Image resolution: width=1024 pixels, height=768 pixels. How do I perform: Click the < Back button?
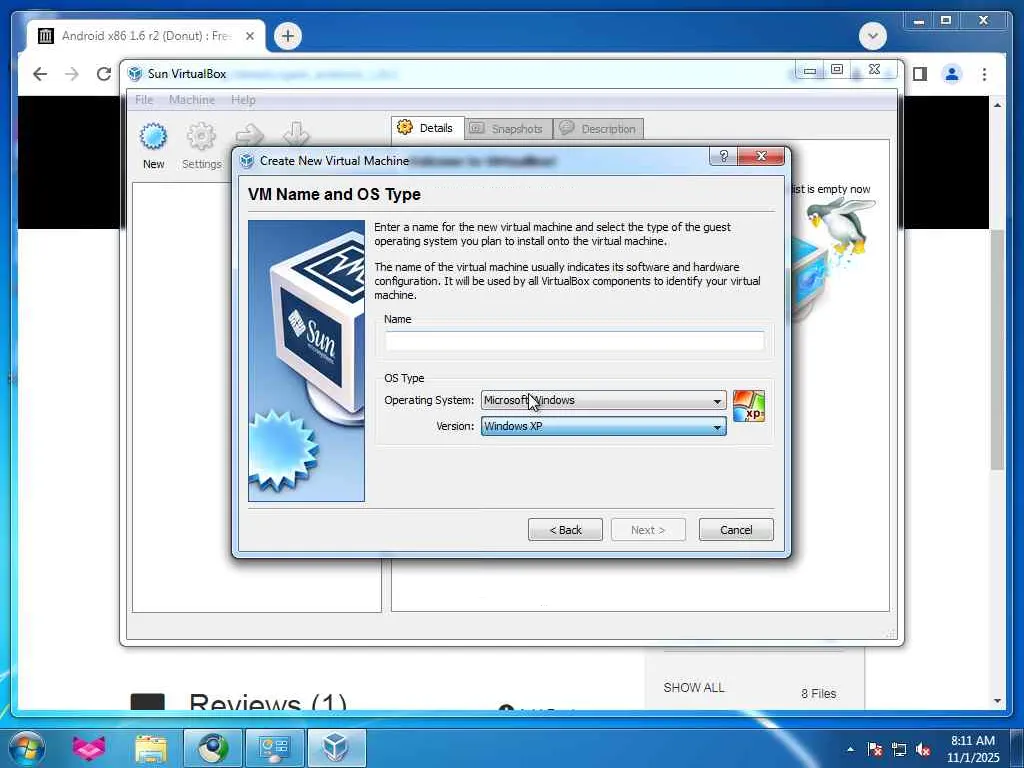pyautogui.click(x=565, y=530)
